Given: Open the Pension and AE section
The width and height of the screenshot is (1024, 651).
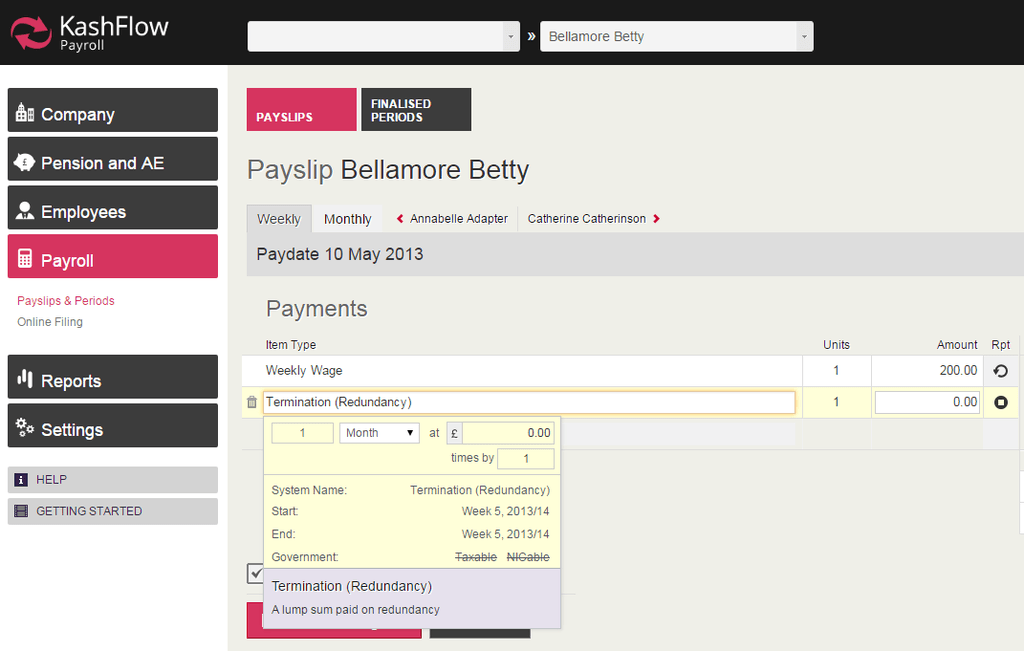Looking at the screenshot, I should [112, 163].
